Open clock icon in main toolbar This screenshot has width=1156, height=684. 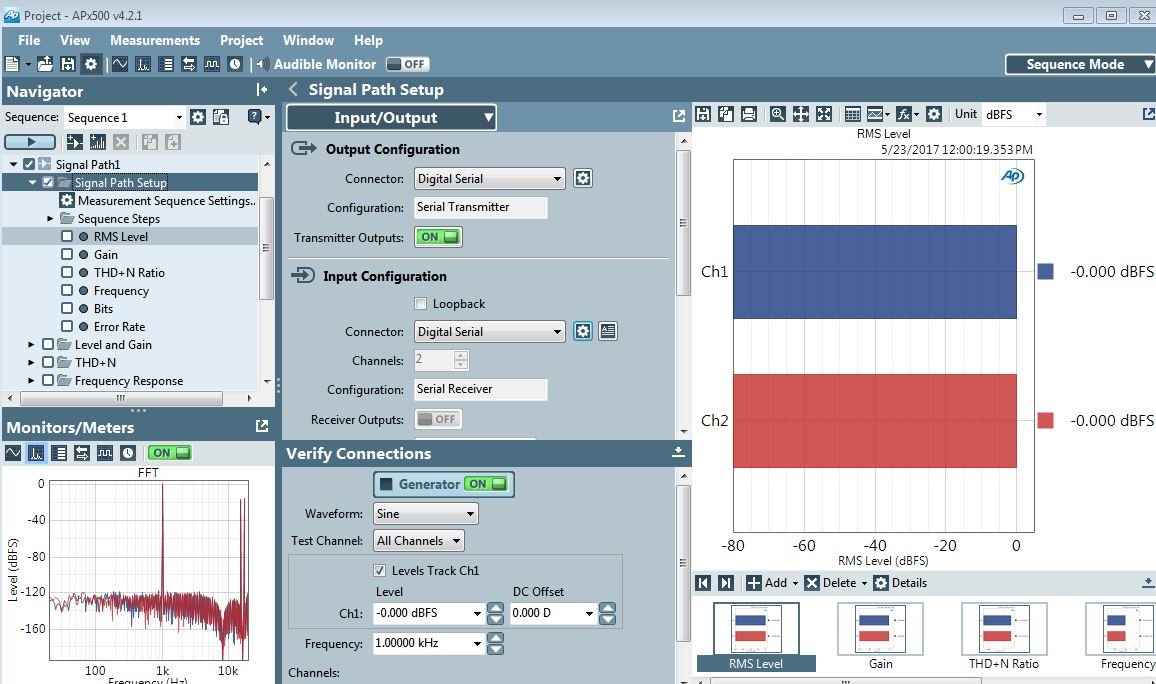click(234, 64)
